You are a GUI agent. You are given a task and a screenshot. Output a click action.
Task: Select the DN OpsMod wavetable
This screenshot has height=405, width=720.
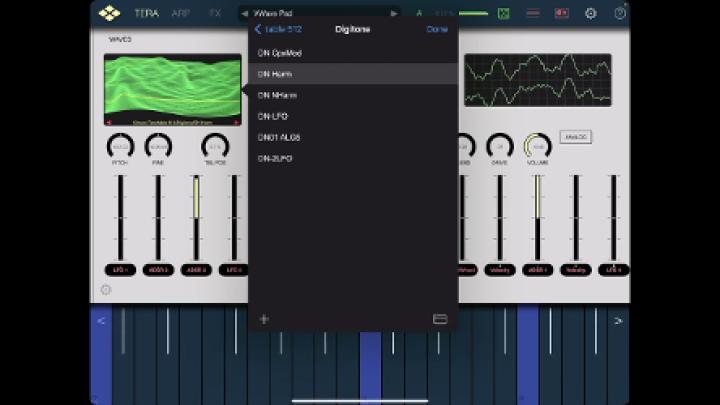(x=353, y=53)
